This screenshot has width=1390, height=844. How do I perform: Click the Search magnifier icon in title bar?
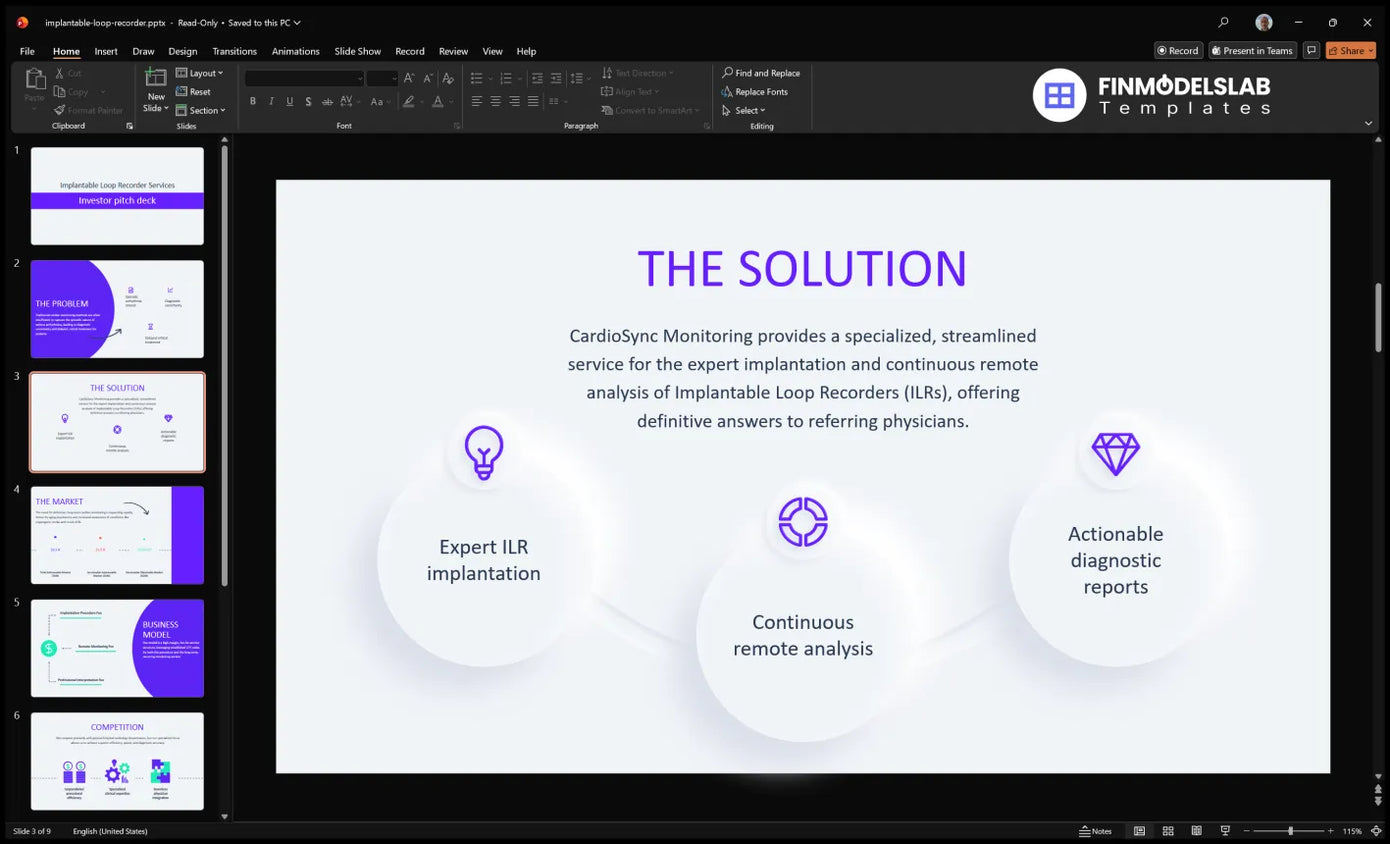point(1223,22)
